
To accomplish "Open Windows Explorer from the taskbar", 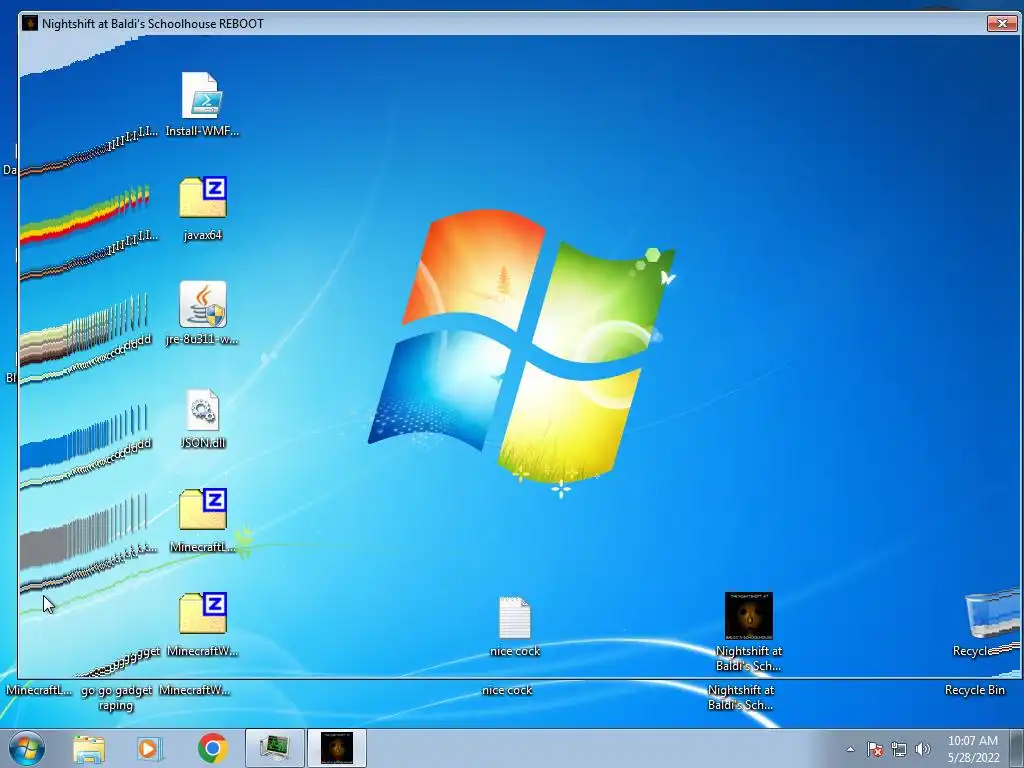I will click(x=89, y=748).
